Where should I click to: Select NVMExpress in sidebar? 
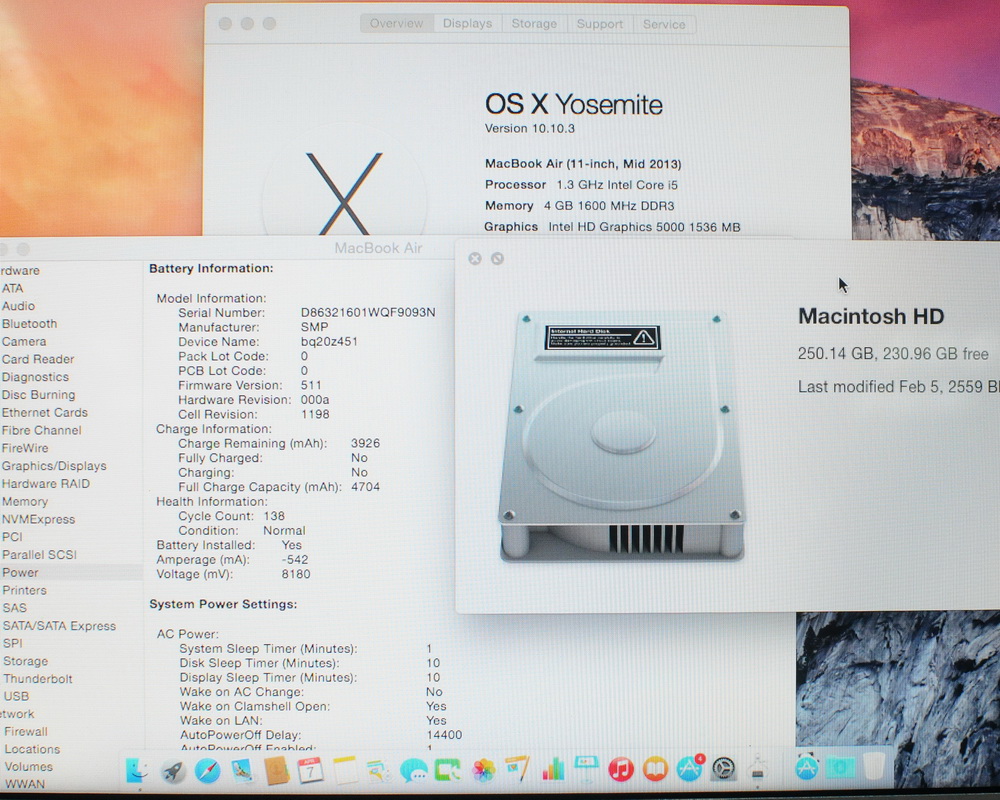[x=38, y=519]
